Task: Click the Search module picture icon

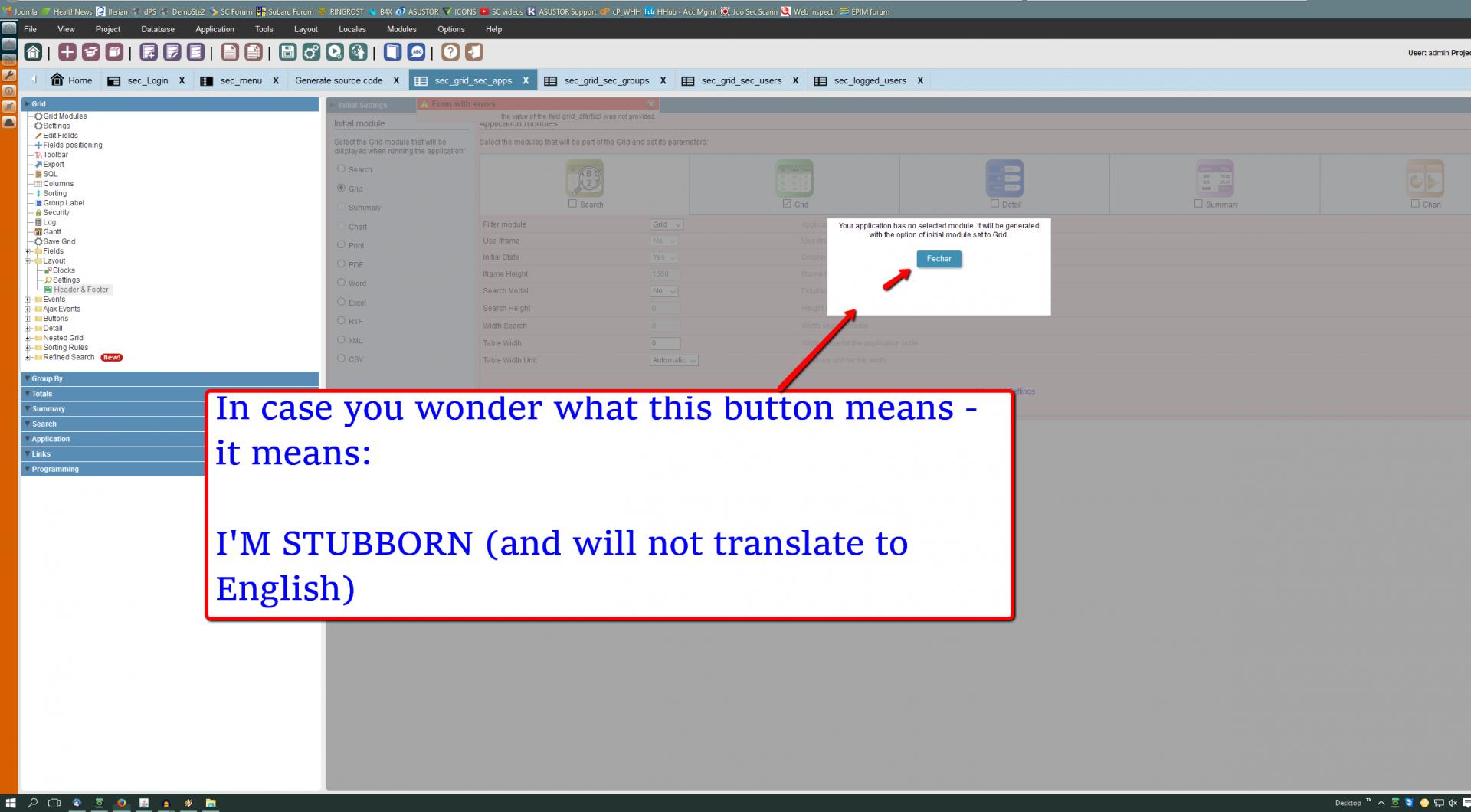Action: pyautogui.click(x=585, y=178)
